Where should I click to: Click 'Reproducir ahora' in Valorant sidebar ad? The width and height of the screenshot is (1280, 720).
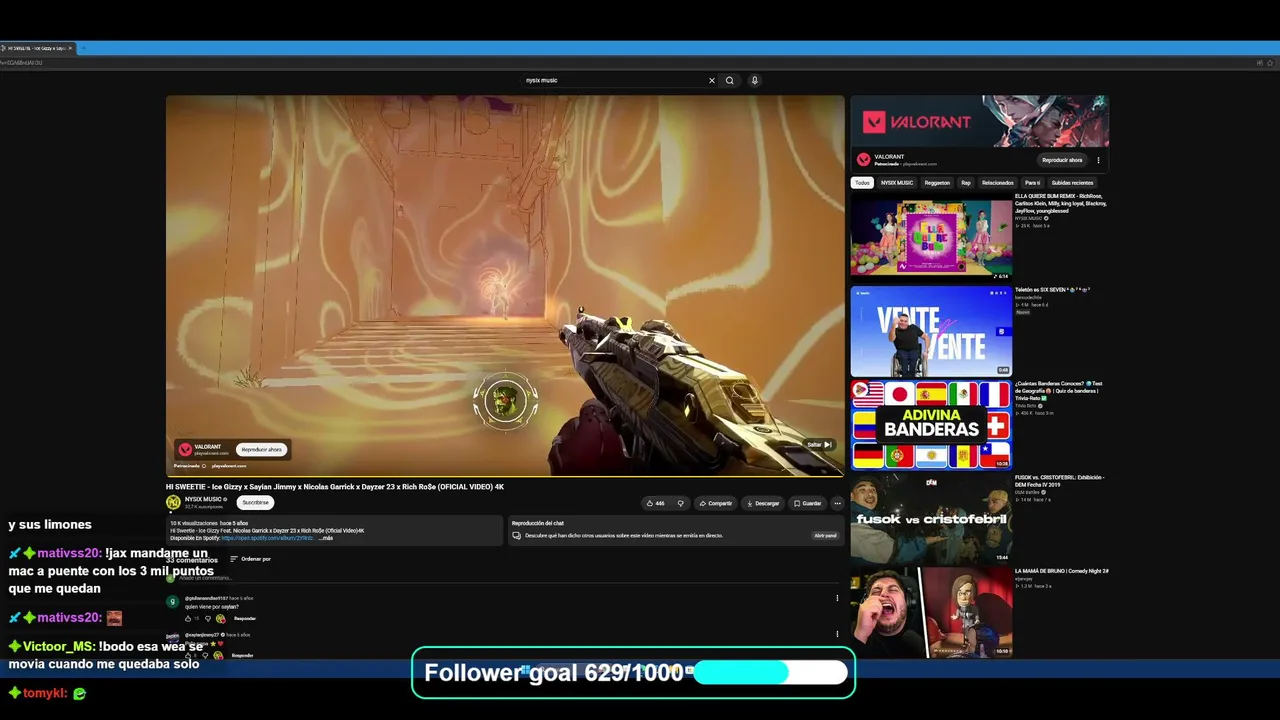coord(1062,160)
